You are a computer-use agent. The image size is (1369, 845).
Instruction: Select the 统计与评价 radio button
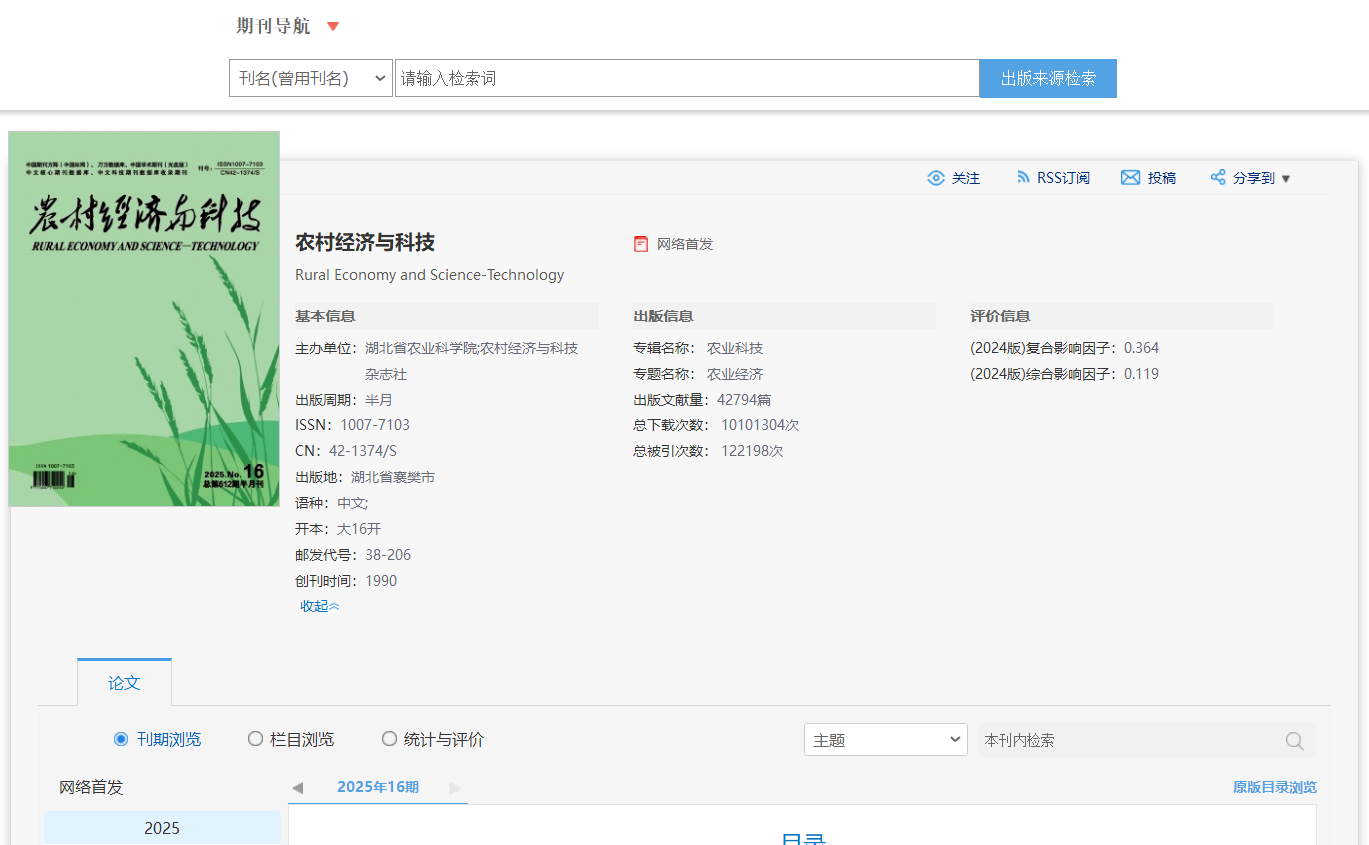tap(389, 739)
